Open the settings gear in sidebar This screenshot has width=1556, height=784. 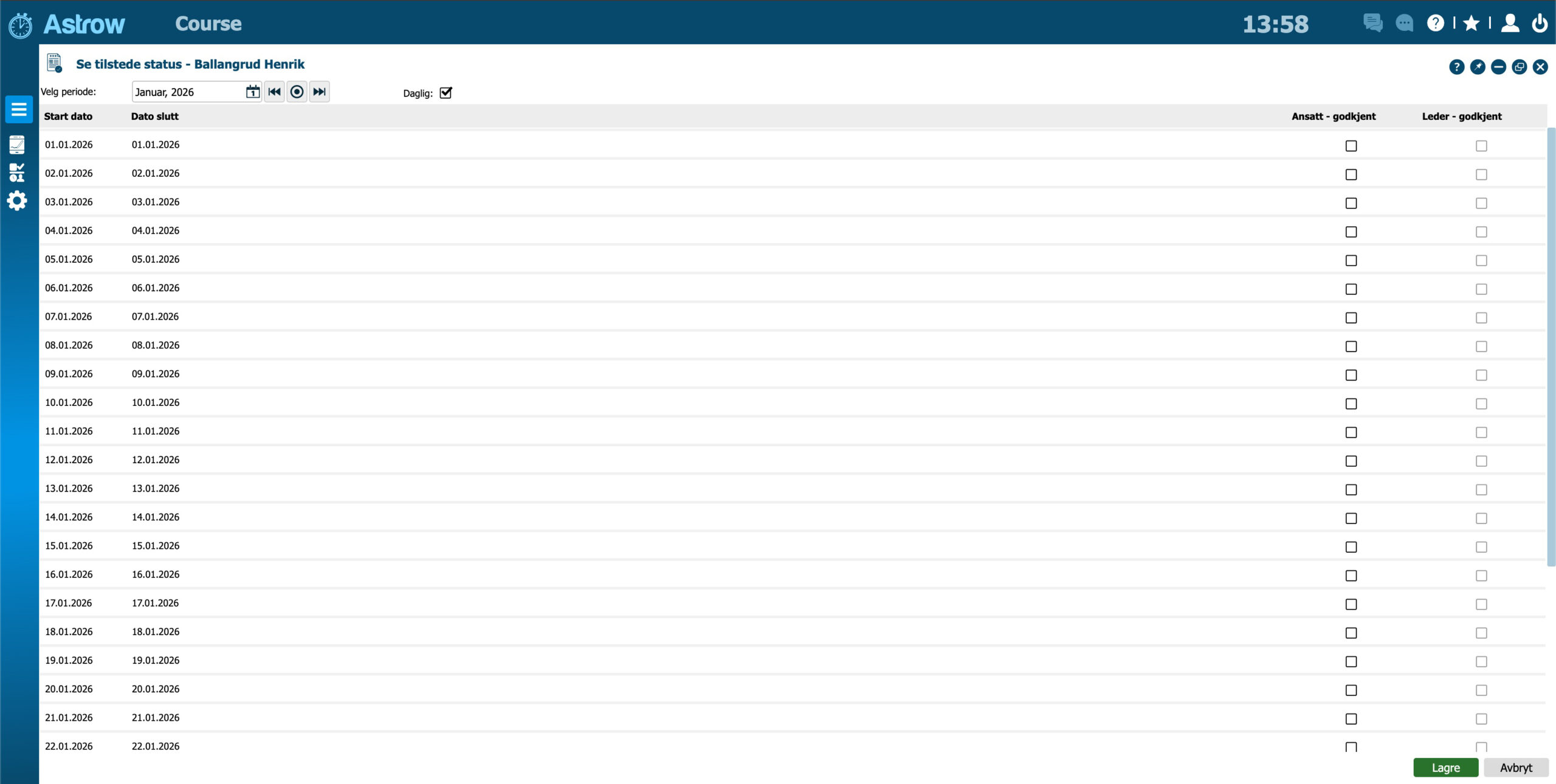click(17, 201)
